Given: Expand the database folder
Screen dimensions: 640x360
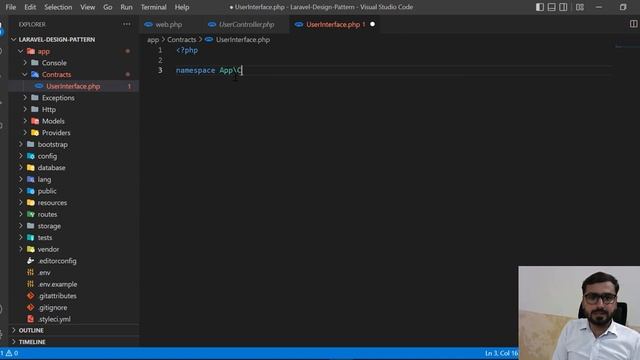Looking at the screenshot, I should point(51,168).
